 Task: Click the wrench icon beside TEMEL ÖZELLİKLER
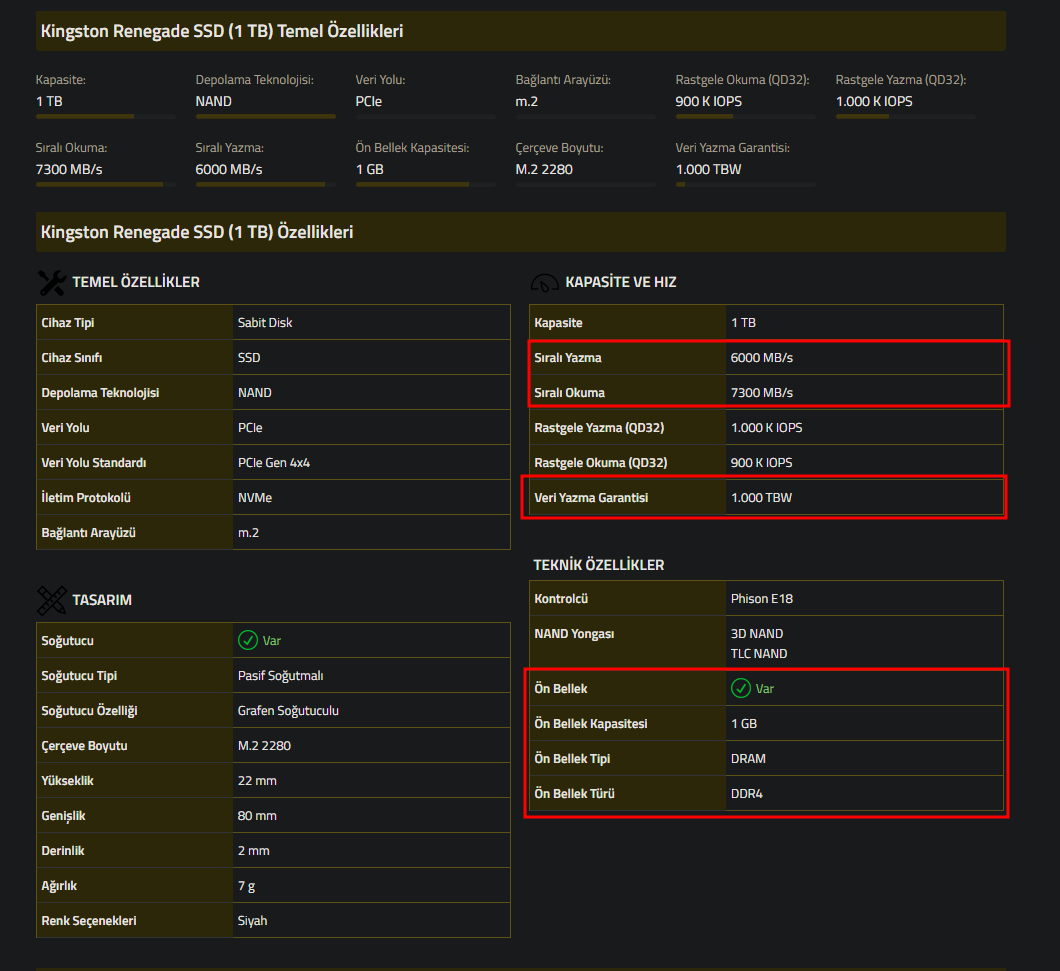click(52, 283)
